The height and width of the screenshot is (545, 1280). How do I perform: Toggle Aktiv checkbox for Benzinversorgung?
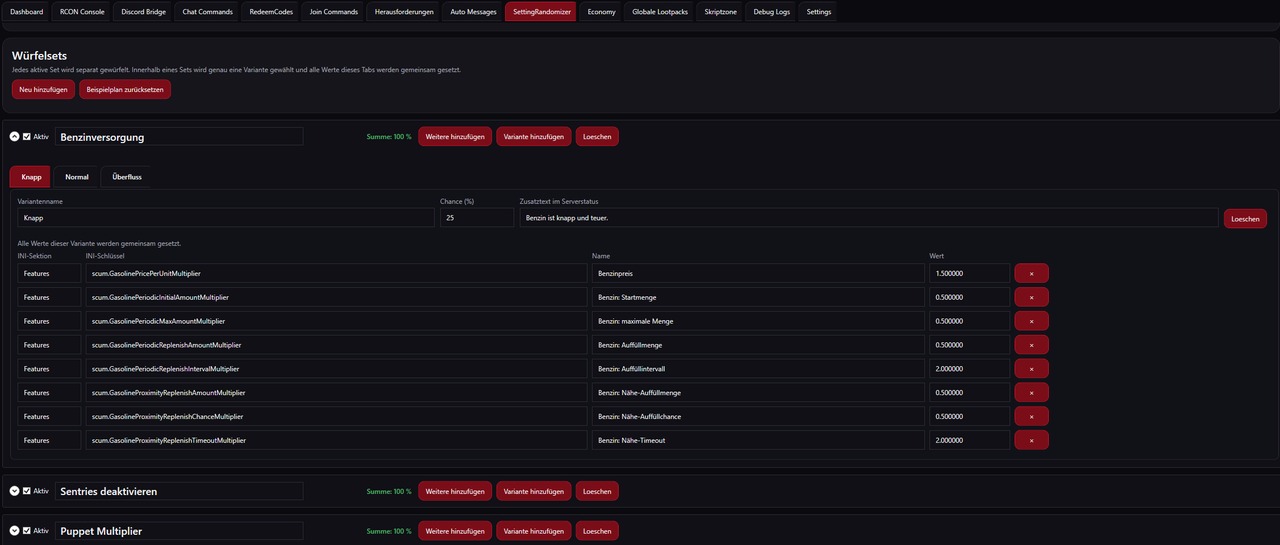27,137
